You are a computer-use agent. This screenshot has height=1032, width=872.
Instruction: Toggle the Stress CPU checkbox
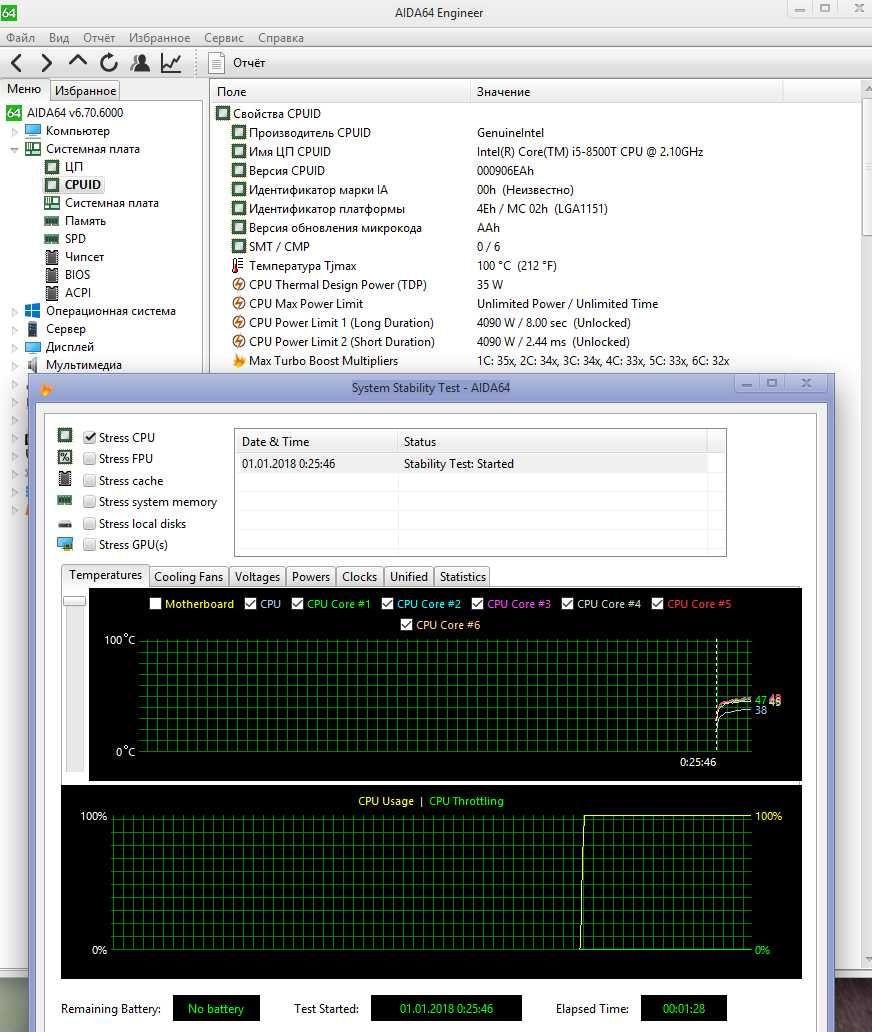point(90,437)
